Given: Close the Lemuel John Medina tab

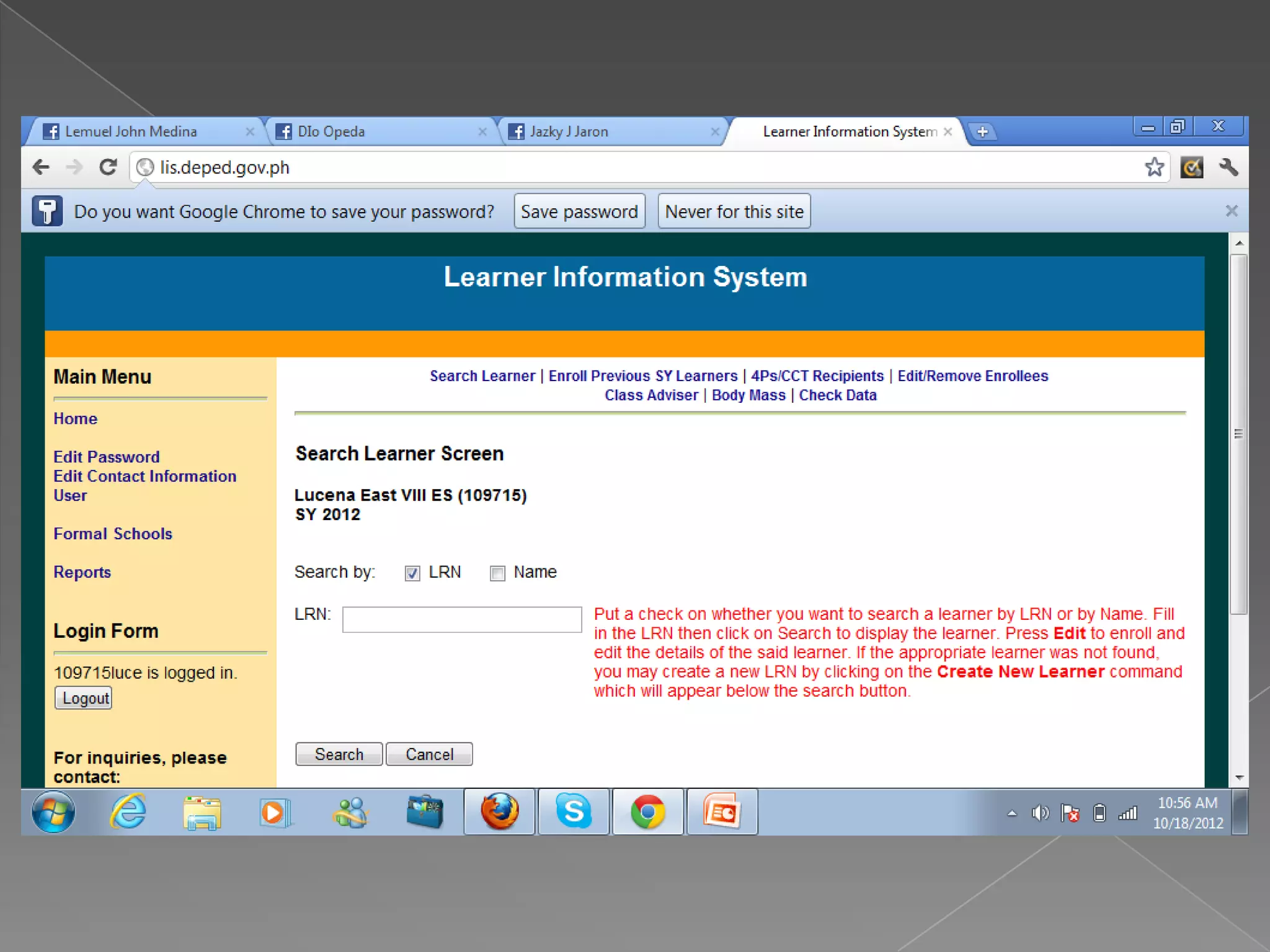Looking at the screenshot, I should pos(250,131).
